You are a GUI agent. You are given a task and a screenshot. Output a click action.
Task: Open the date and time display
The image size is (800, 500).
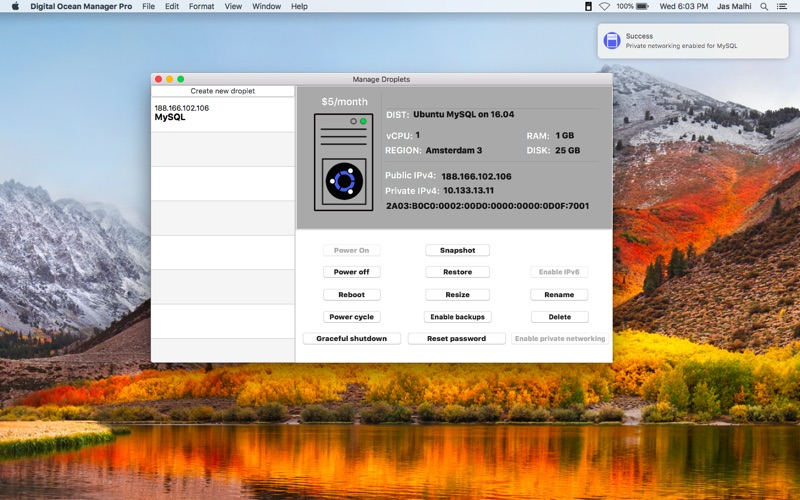[x=684, y=6]
